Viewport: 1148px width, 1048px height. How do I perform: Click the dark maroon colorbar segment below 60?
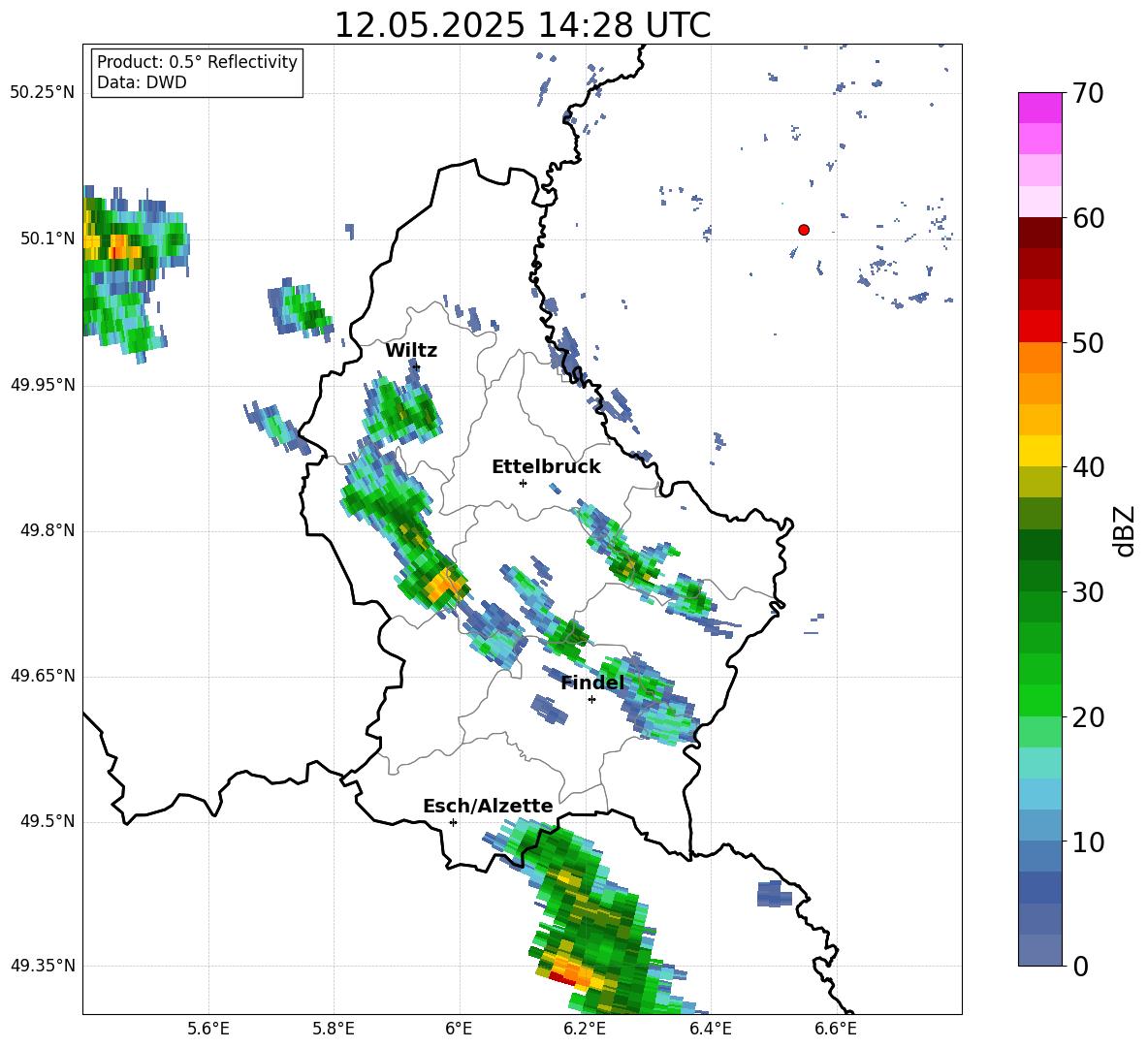point(1039,233)
